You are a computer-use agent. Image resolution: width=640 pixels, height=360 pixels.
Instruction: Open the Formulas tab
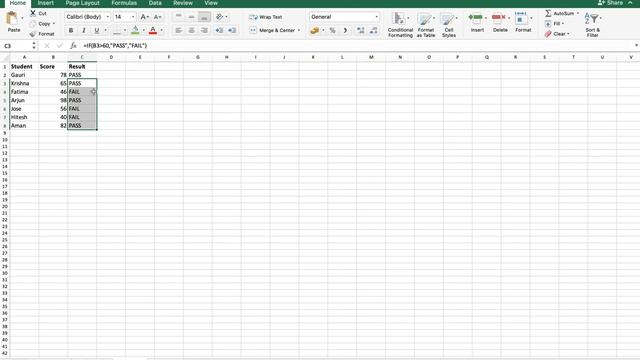coord(124,3)
